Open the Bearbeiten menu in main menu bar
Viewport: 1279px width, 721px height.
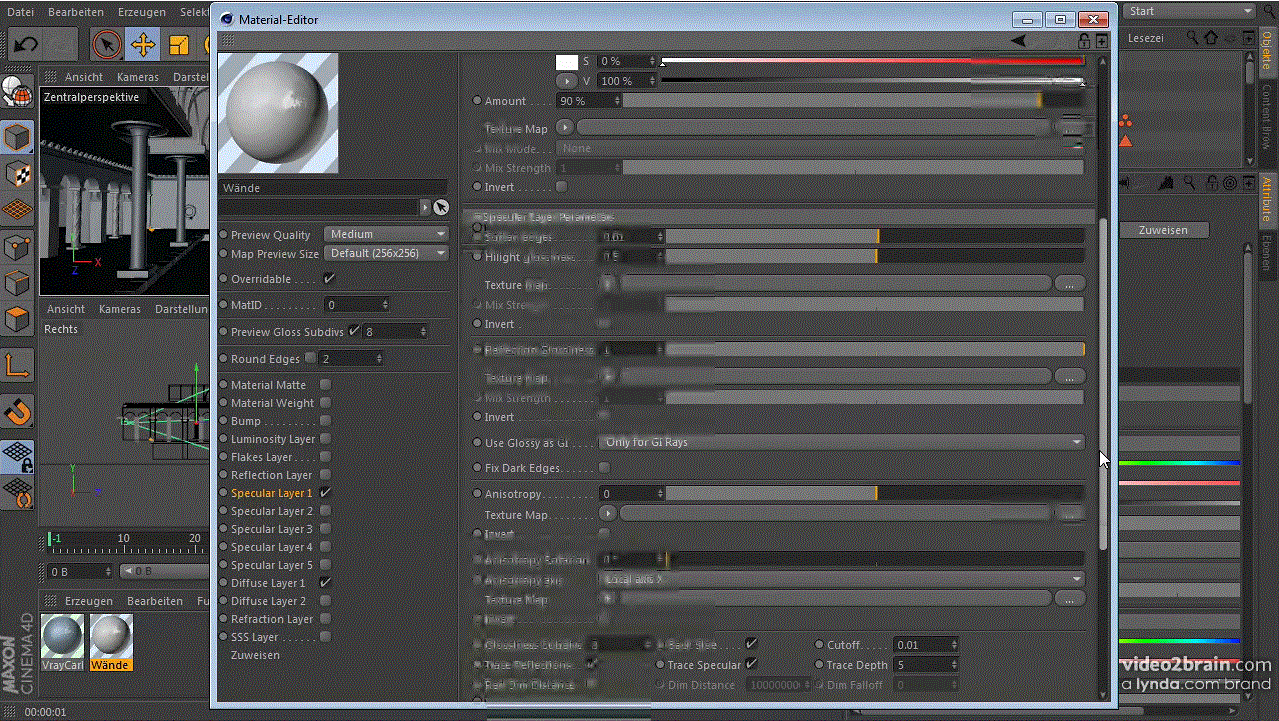[x=76, y=12]
